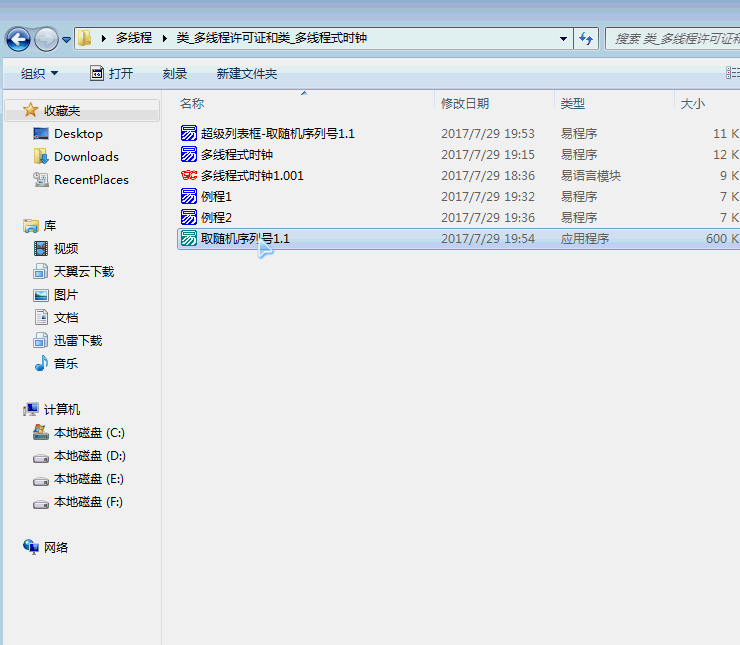Image resolution: width=740 pixels, height=645 pixels.
Task: Open the 视频 library
Action: pos(66,249)
